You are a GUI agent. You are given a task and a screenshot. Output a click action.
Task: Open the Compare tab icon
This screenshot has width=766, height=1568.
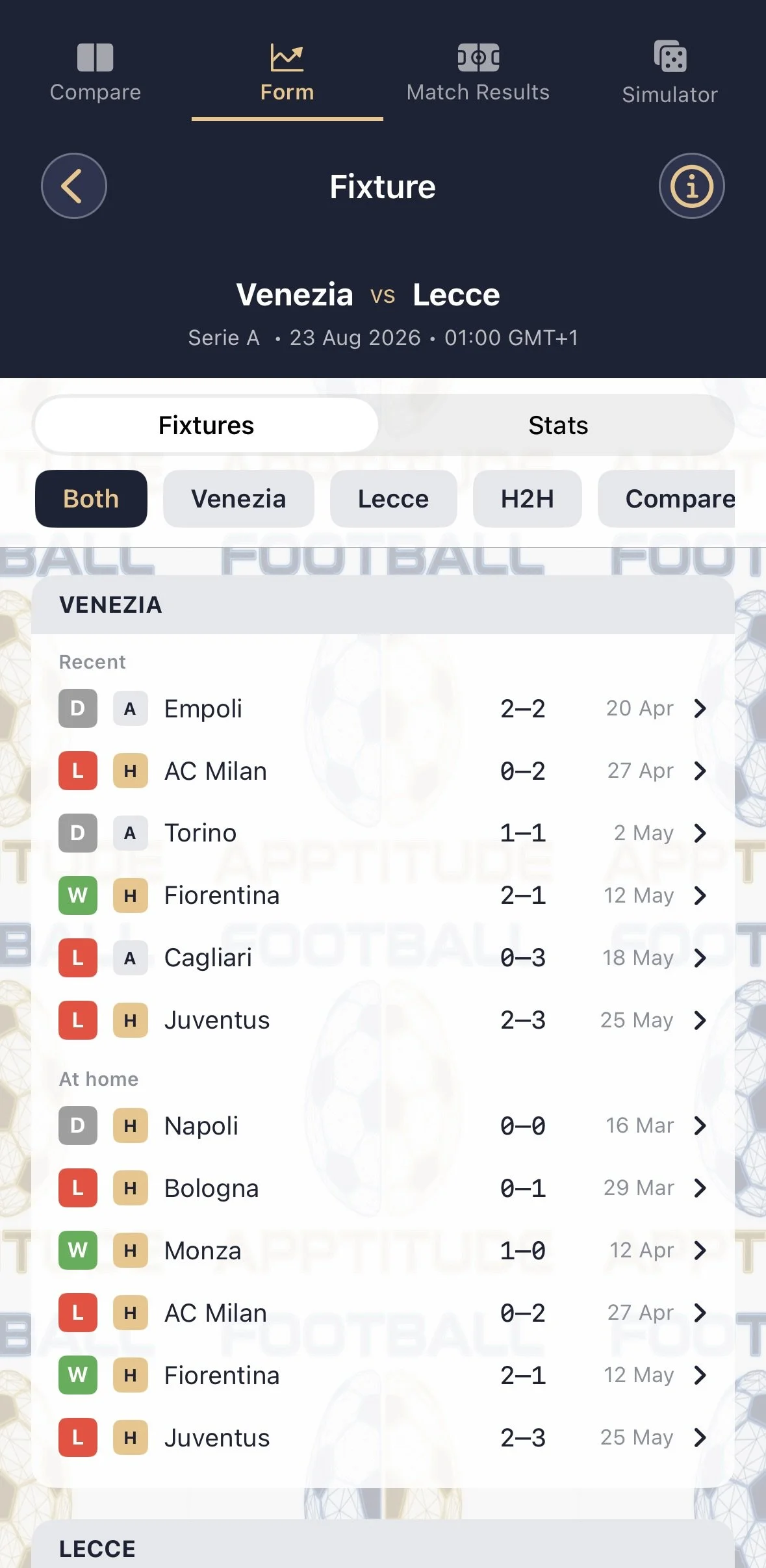(x=95, y=57)
